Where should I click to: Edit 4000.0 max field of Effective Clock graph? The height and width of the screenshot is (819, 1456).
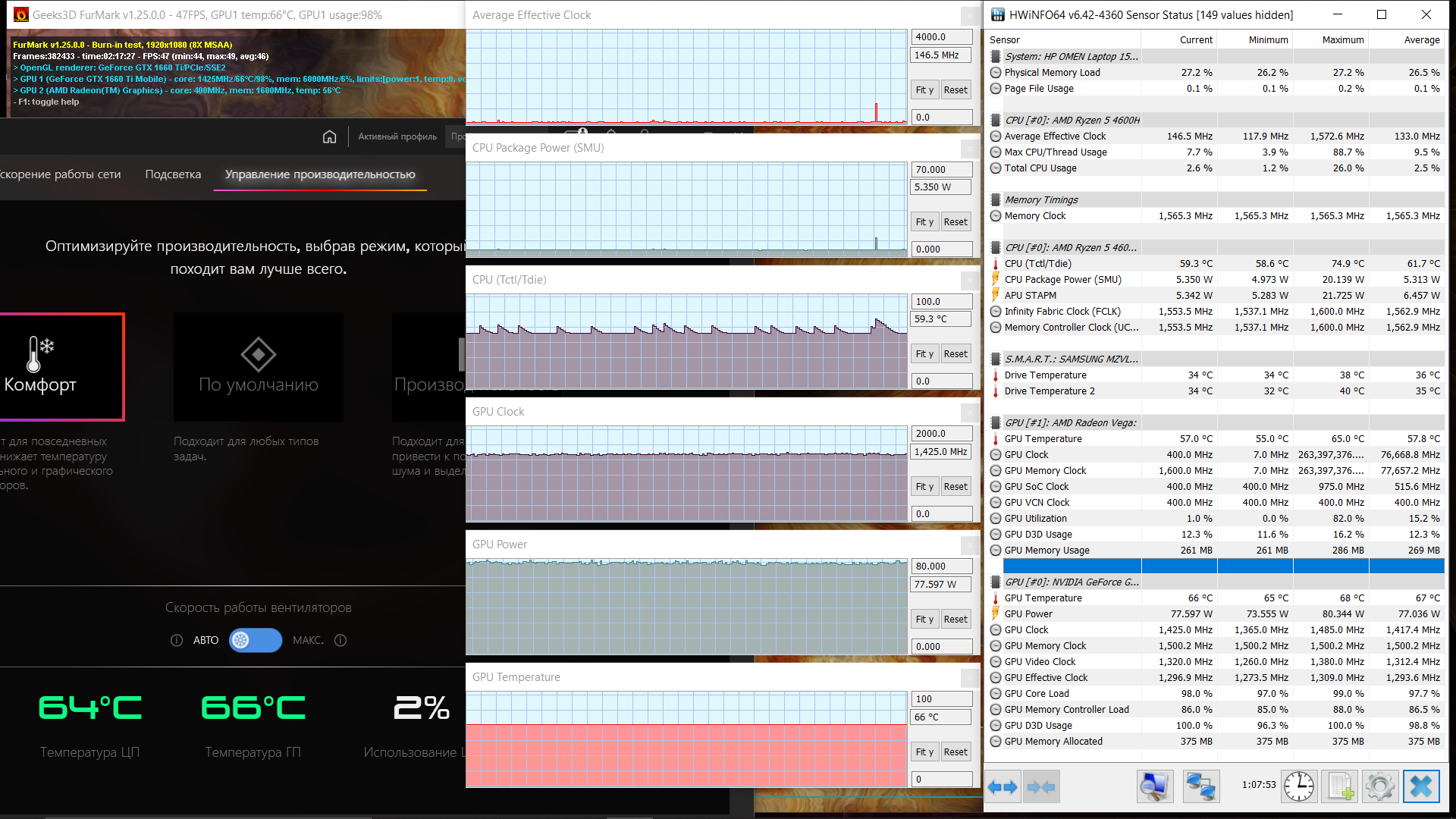tap(942, 36)
